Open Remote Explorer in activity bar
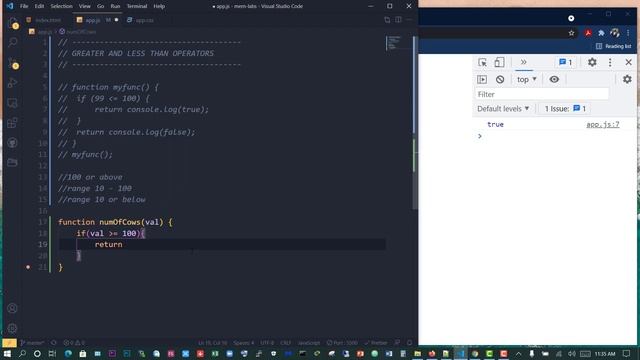This screenshot has width=640, height=360. point(13,103)
